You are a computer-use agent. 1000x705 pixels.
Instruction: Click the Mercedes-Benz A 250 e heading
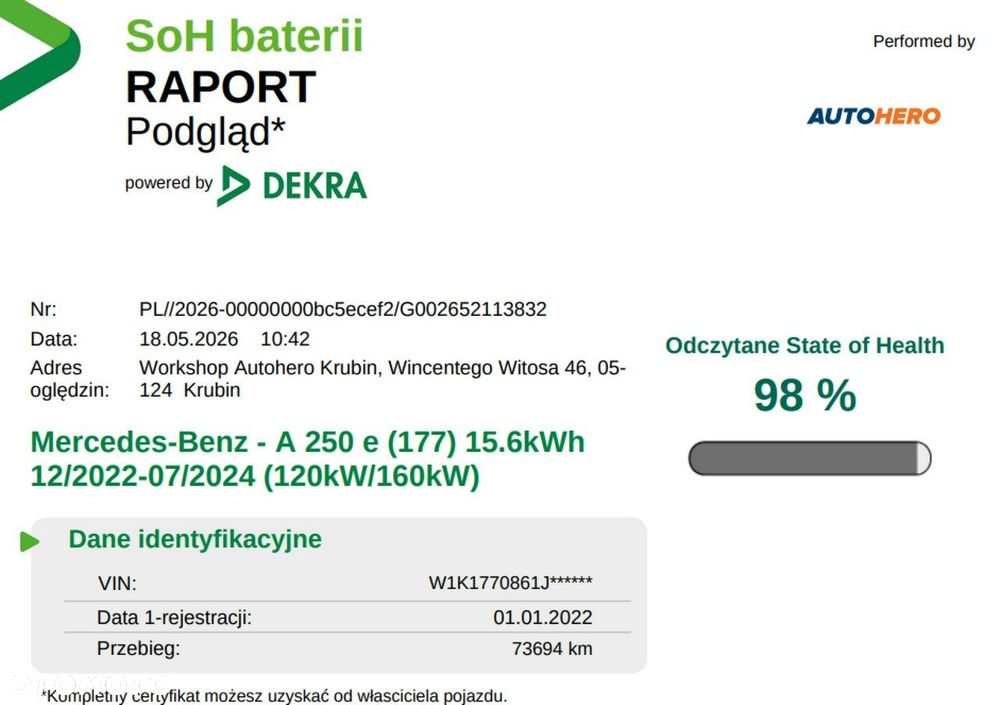pos(307,442)
